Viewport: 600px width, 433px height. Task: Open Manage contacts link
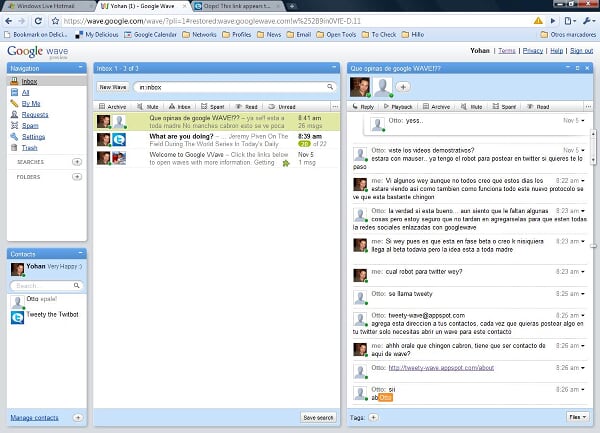pyautogui.click(x=34, y=418)
